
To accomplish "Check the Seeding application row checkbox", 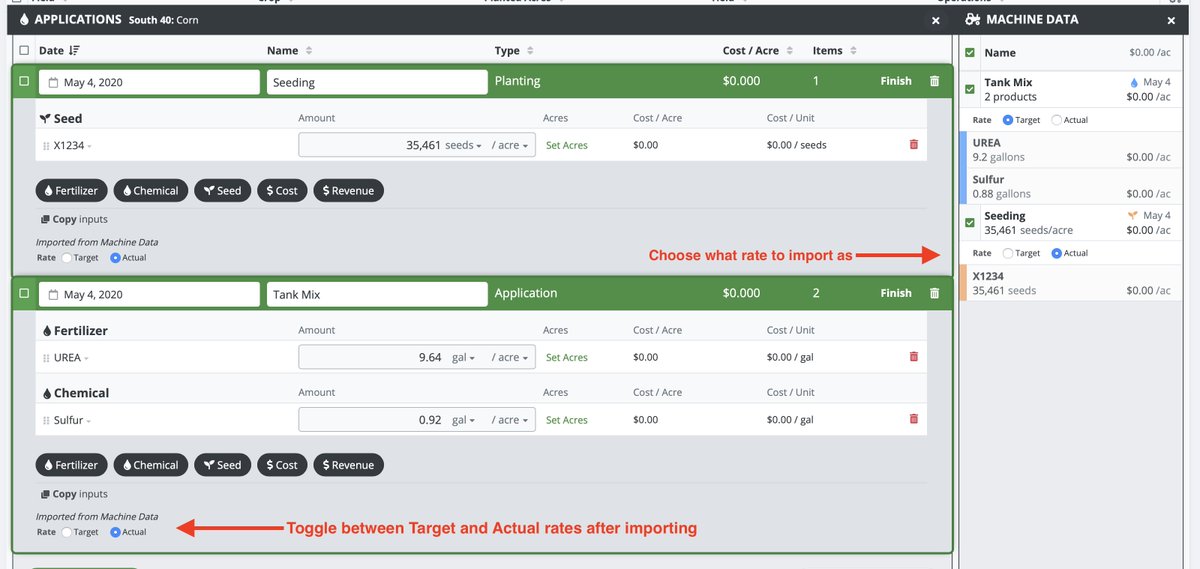I will click(24, 81).
